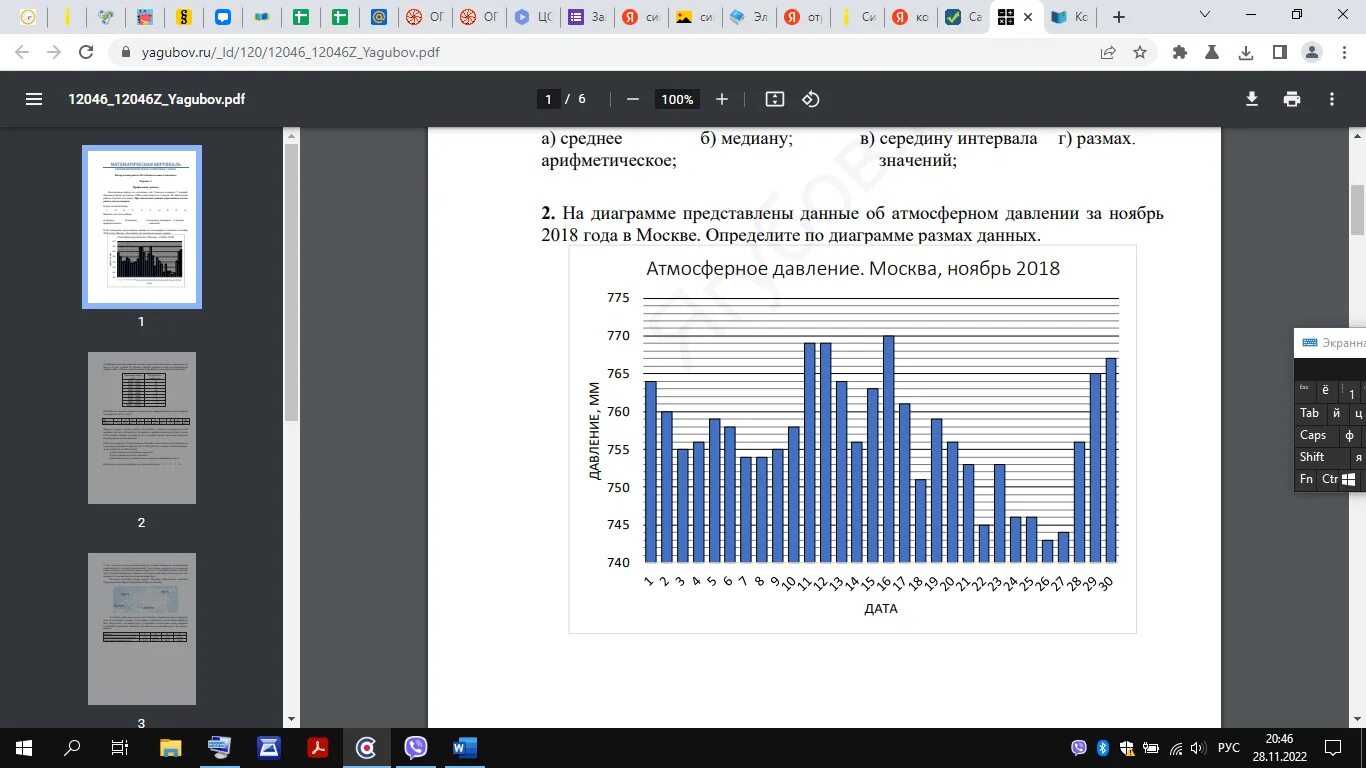1366x768 pixels.
Task: Bookmark this page with the star icon
Action: coord(1139,52)
